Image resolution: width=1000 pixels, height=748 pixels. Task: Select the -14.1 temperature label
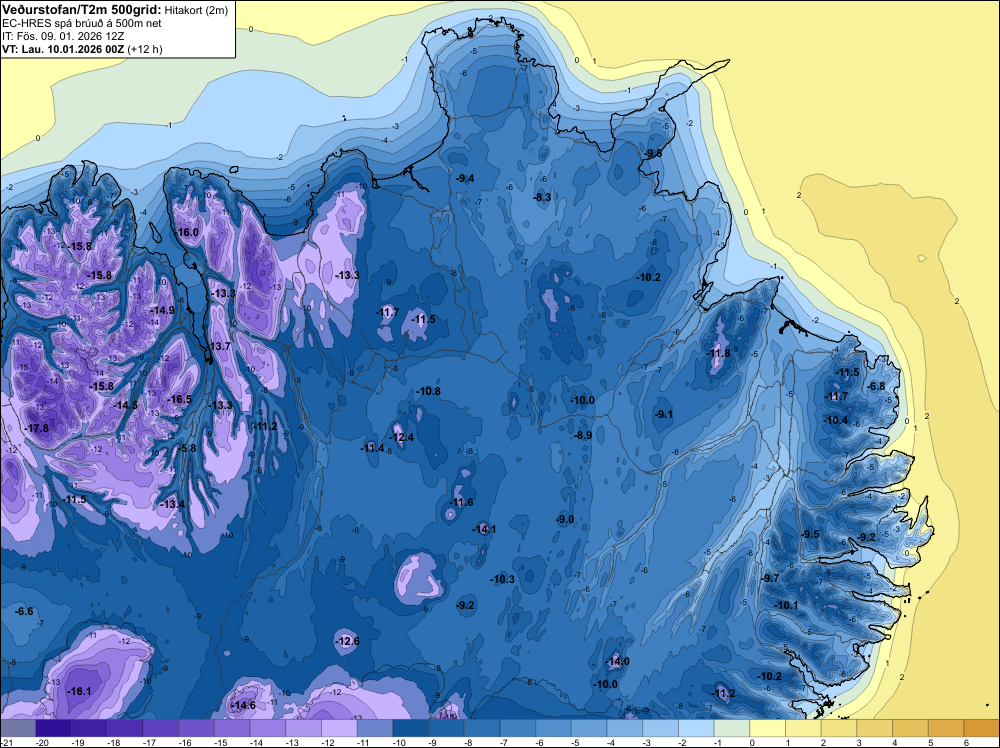point(485,529)
